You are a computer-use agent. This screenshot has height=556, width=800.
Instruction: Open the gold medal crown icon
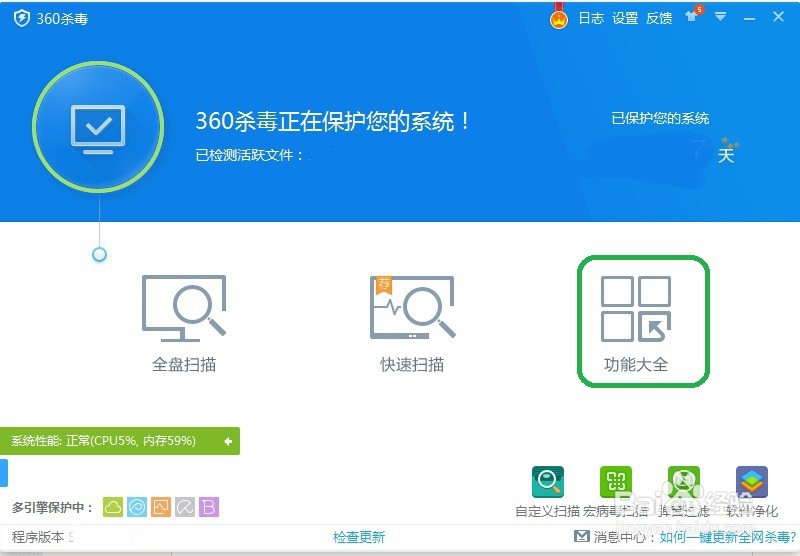[x=559, y=17]
